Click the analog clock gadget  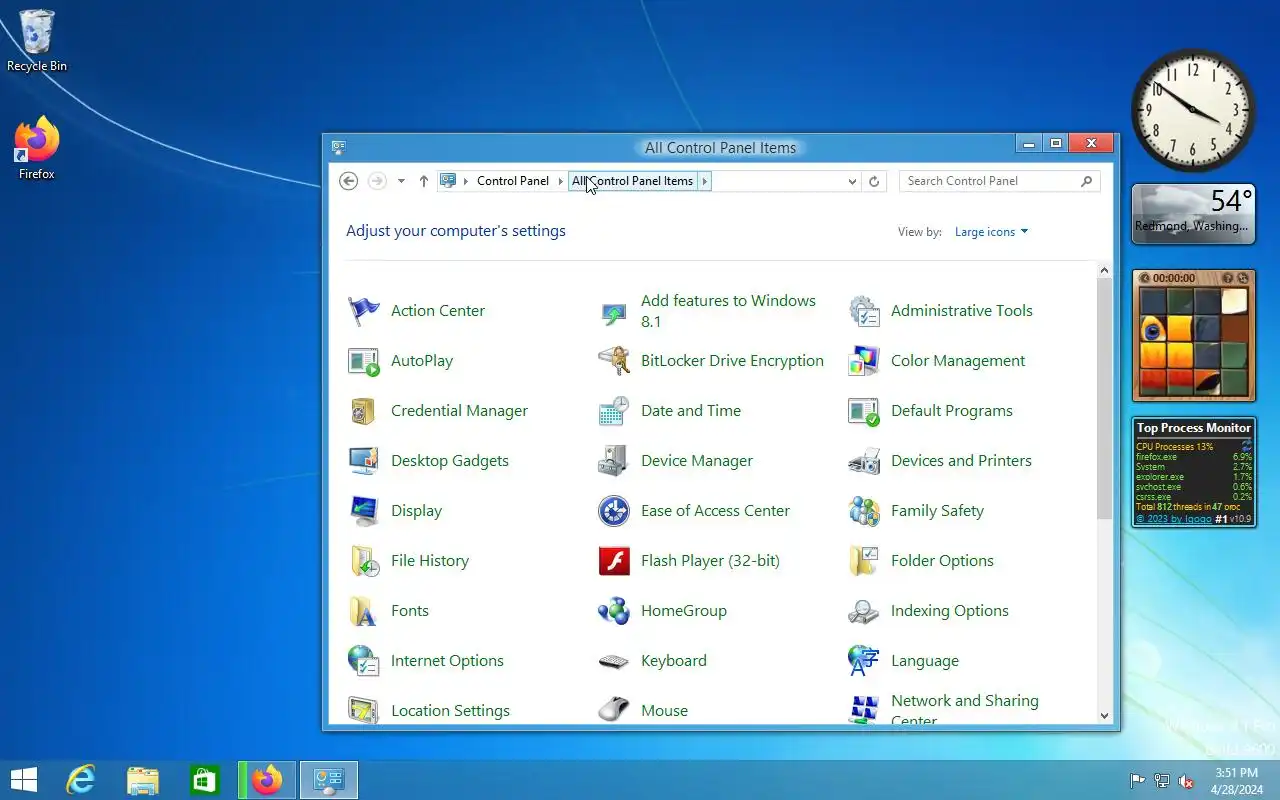click(x=1194, y=110)
